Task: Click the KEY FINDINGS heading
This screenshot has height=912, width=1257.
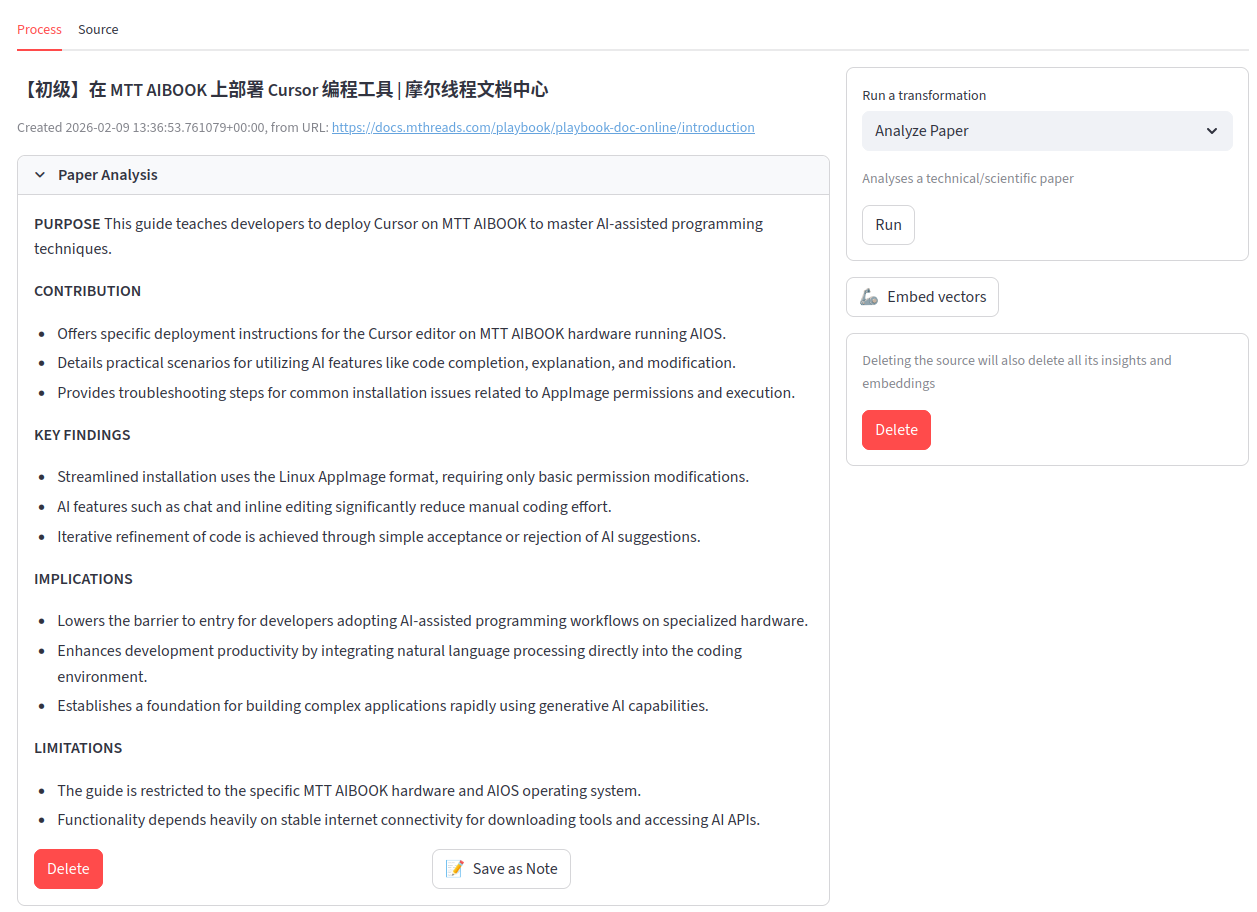Action: coord(82,435)
